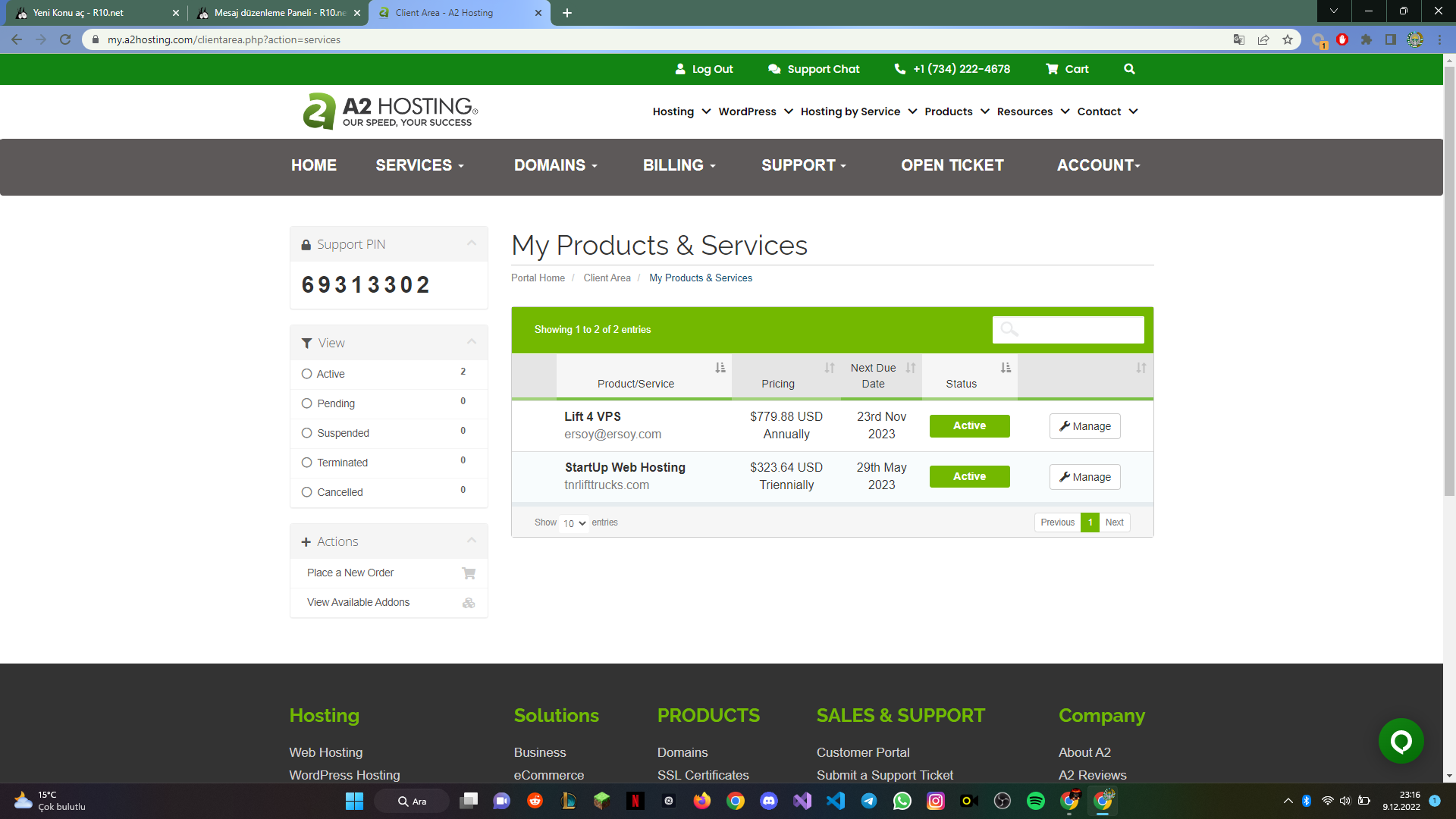Click the Previous pagination button
The image size is (1456, 819).
coord(1057,522)
